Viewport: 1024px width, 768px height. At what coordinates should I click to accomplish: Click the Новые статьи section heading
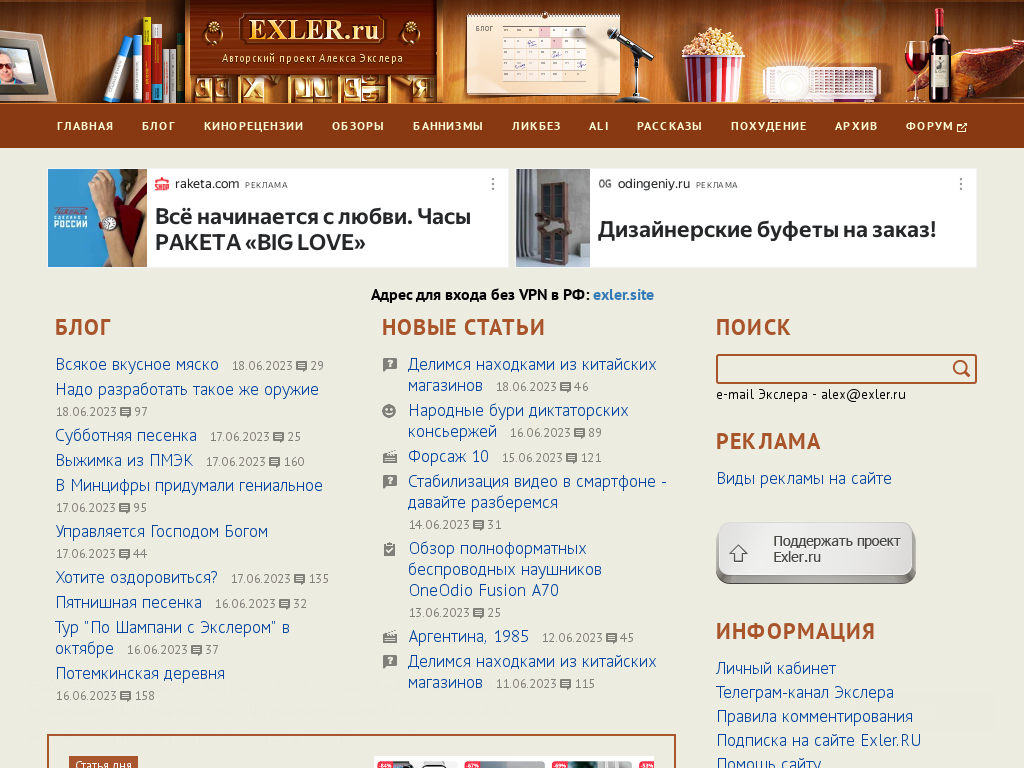(x=463, y=327)
